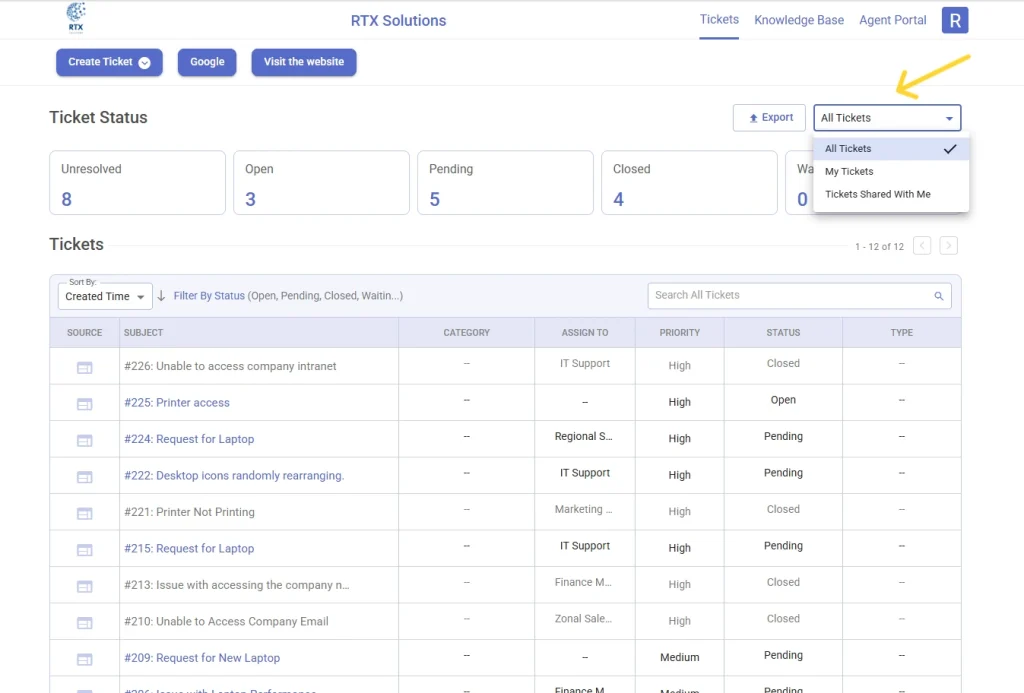Viewport: 1024px width, 693px height.
Task: Click ticket #210 Unable to Access Company Email
Action: point(226,622)
